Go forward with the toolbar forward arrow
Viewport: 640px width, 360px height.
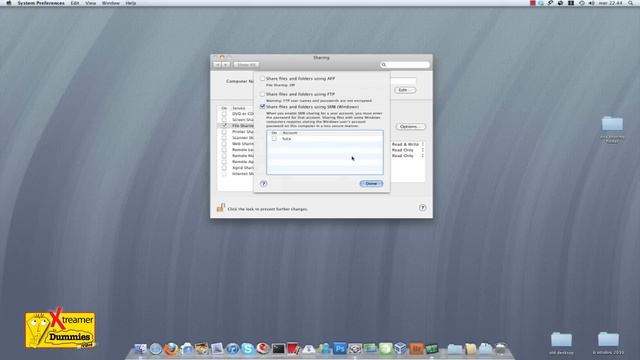pyautogui.click(x=226, y=65)
